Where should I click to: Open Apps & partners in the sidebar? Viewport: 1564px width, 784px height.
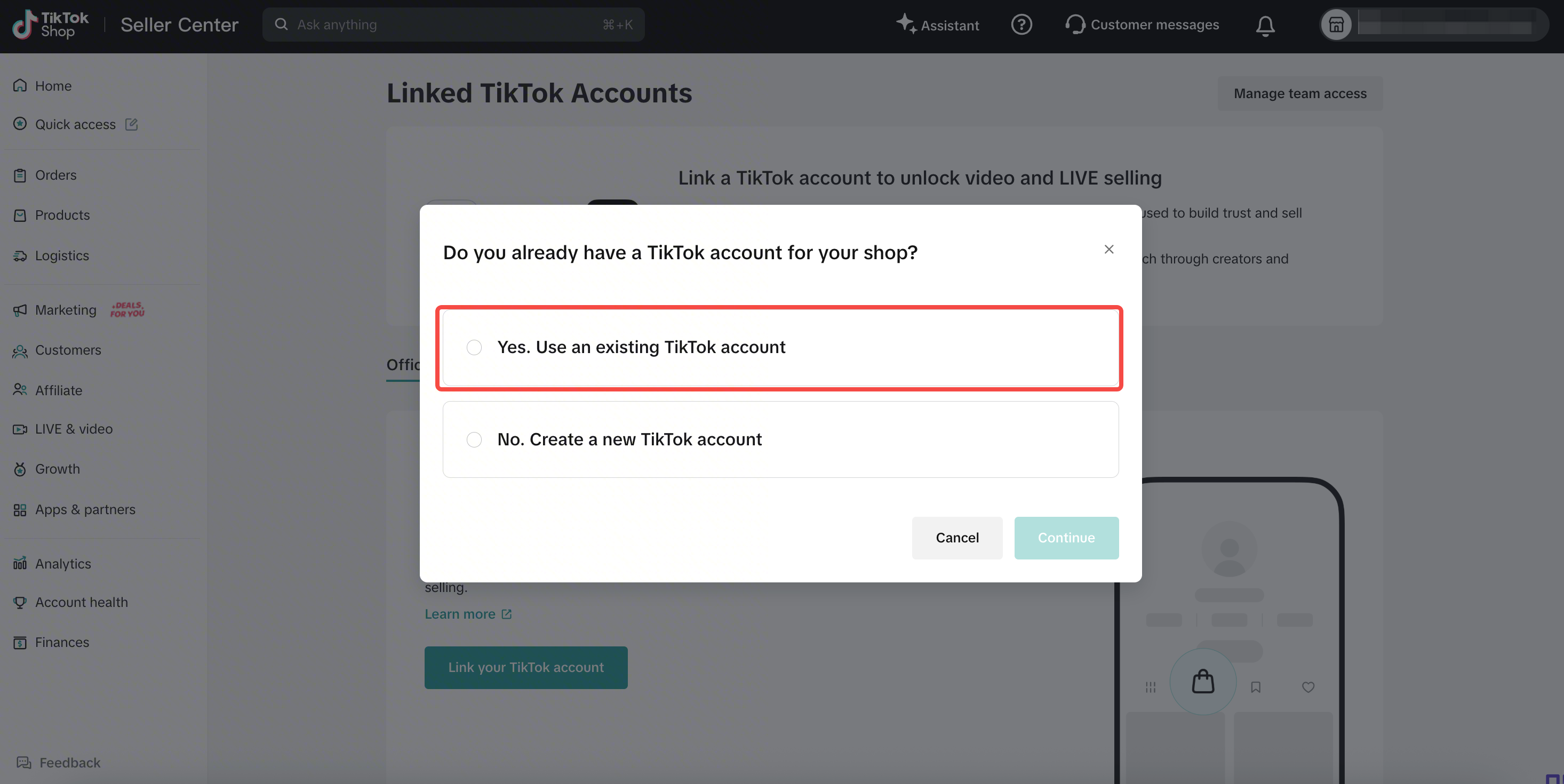[85, 510]
